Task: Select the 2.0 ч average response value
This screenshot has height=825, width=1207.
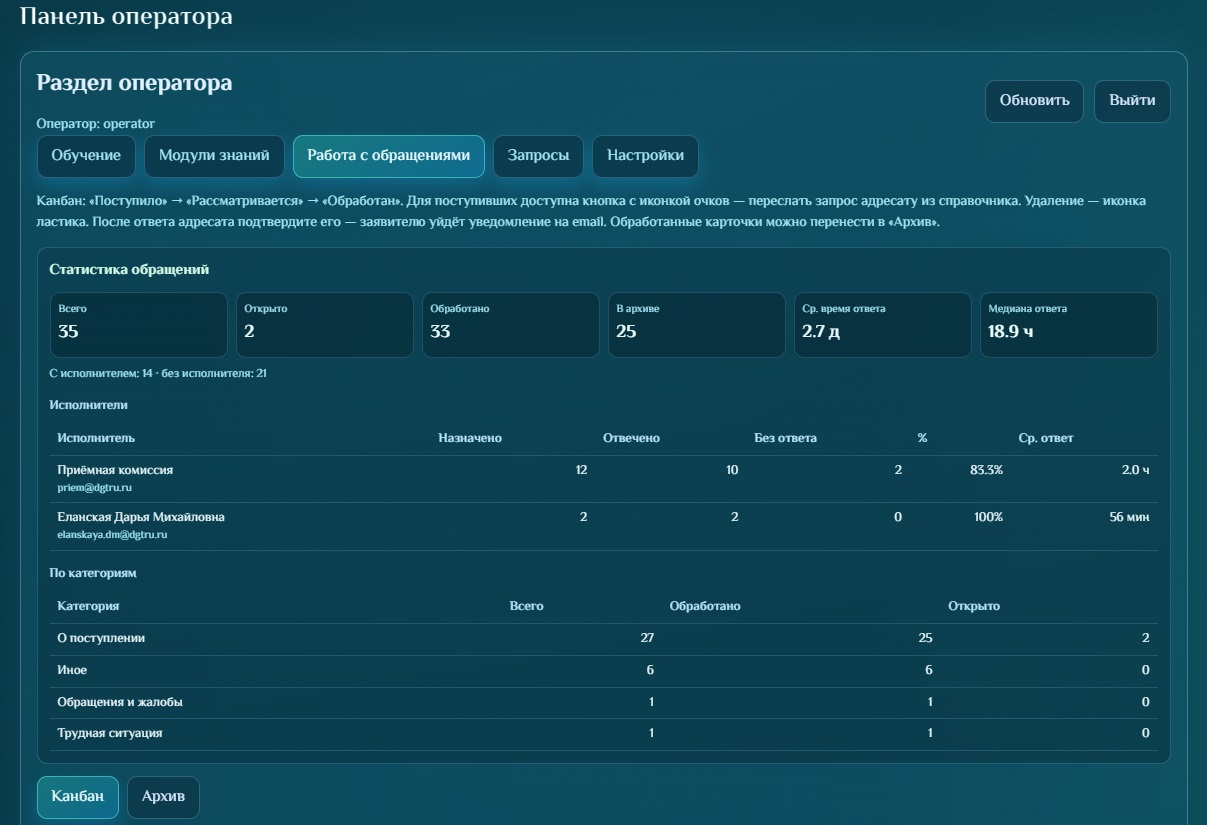Action: pos(1136,470)
